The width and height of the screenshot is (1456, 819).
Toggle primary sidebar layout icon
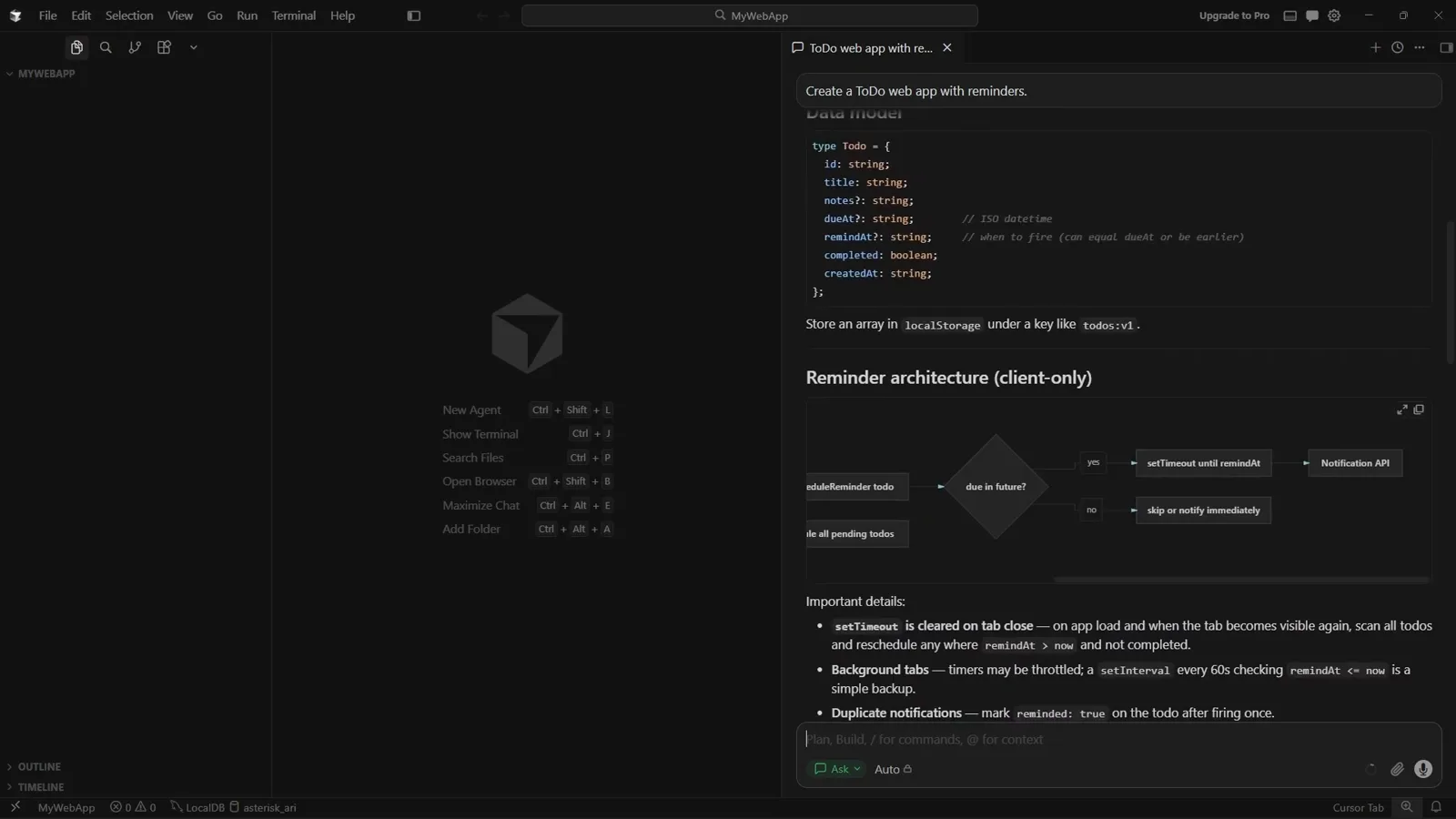tap(414, 15)
